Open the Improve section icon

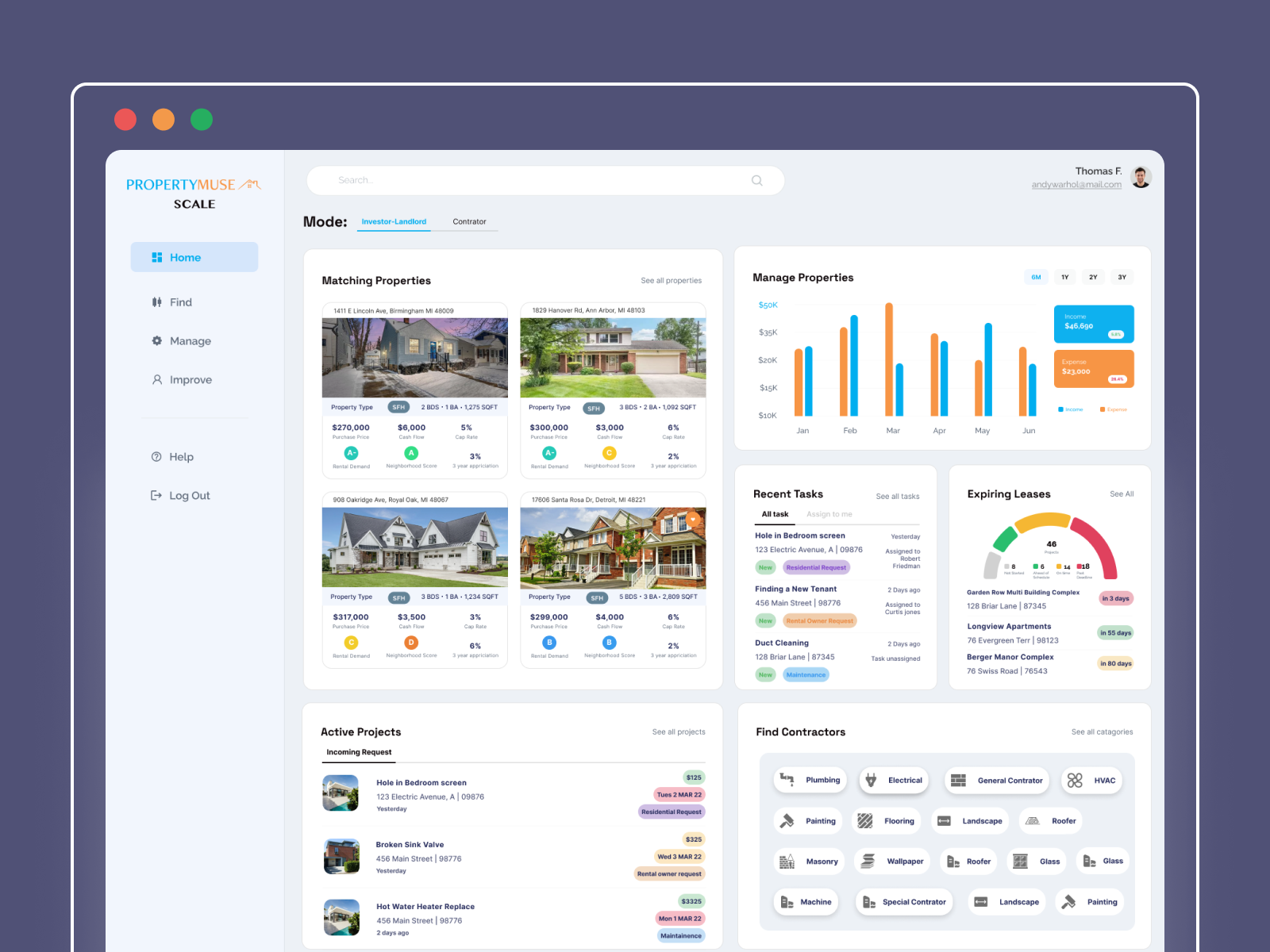pos(157,380)
